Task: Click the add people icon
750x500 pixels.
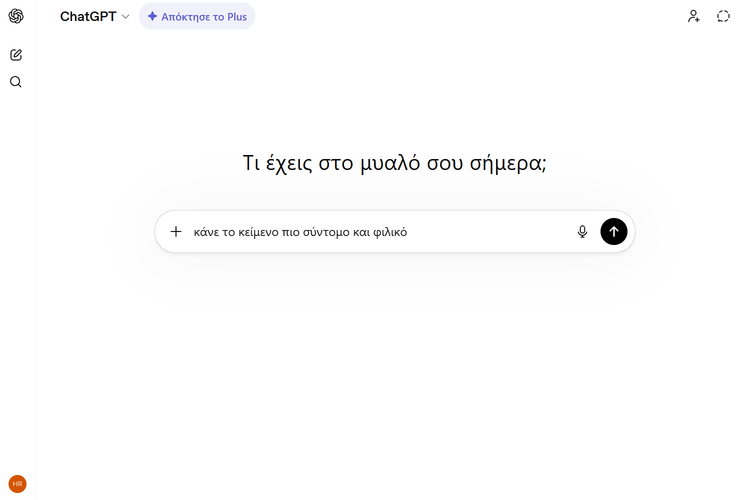Action: point(694,16)
